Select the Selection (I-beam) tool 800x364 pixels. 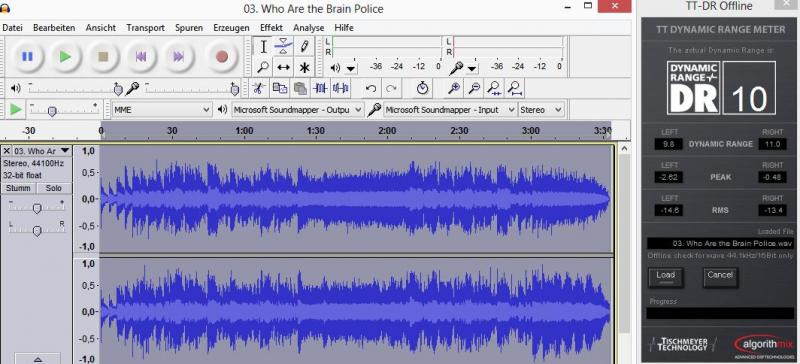click(x=263, y=47)
